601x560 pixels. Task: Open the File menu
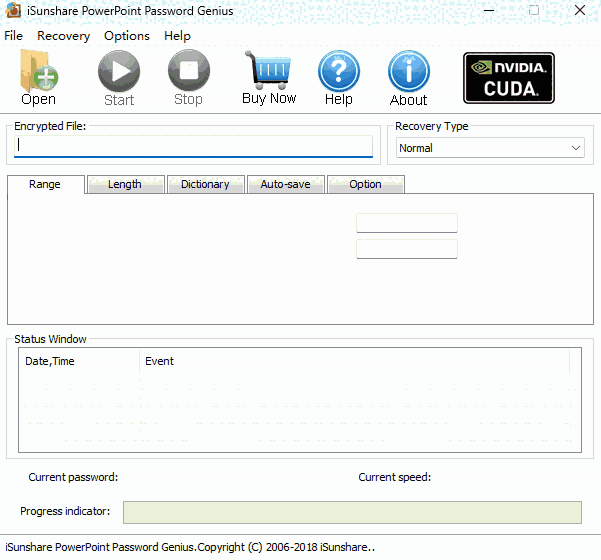click(x=13, y=36)
